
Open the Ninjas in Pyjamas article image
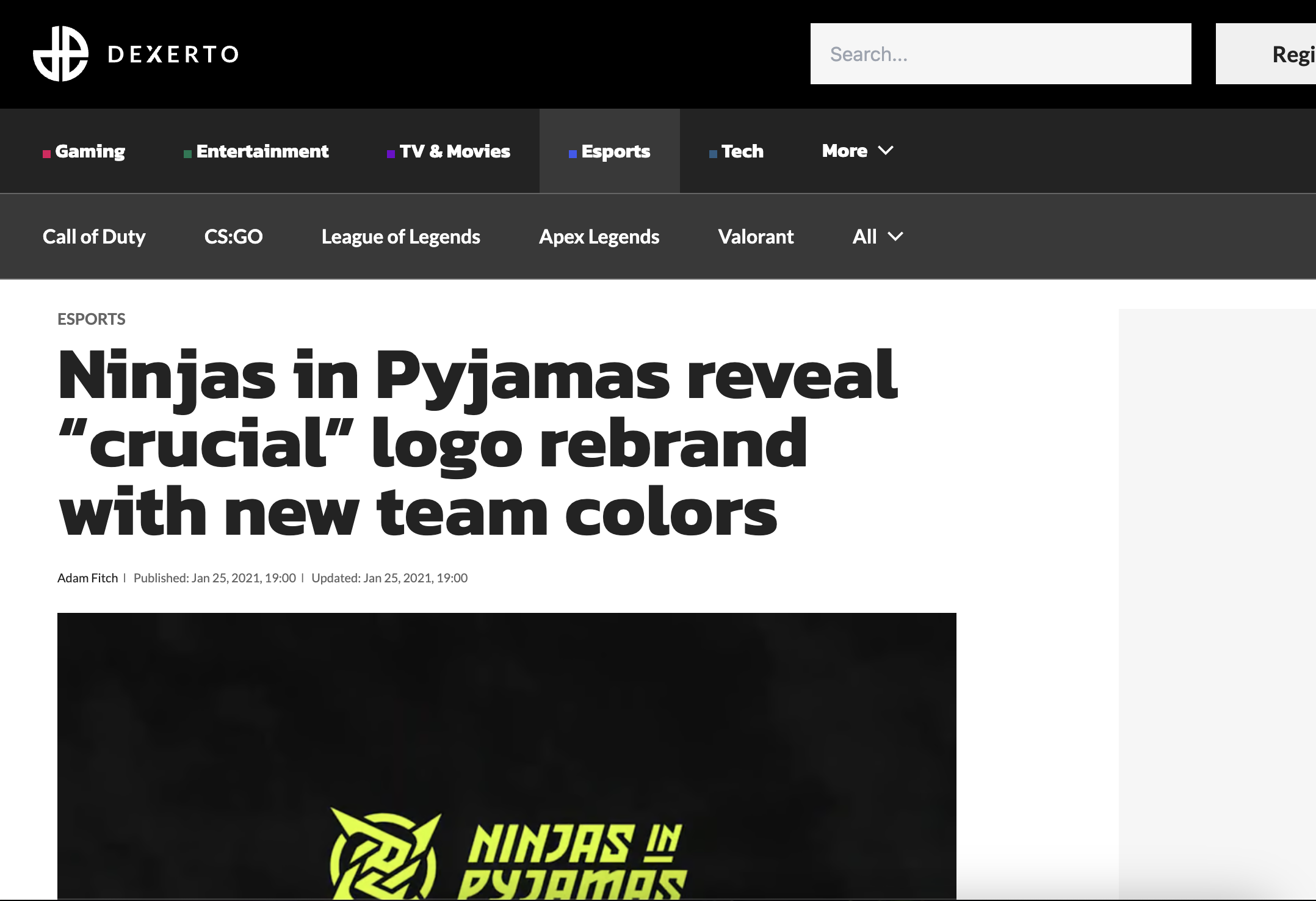507,756
